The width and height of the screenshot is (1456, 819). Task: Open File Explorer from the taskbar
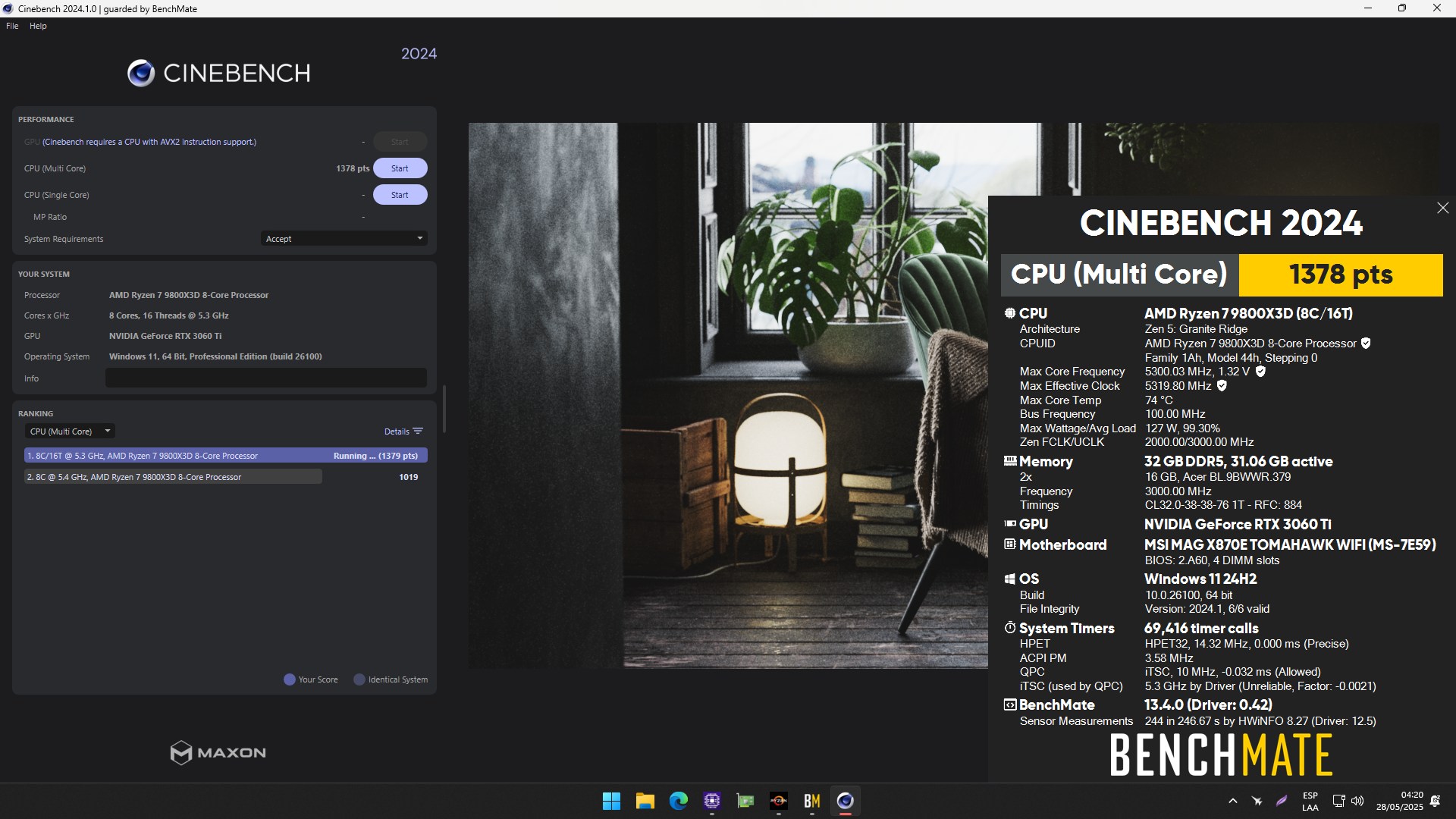[645, 801]
